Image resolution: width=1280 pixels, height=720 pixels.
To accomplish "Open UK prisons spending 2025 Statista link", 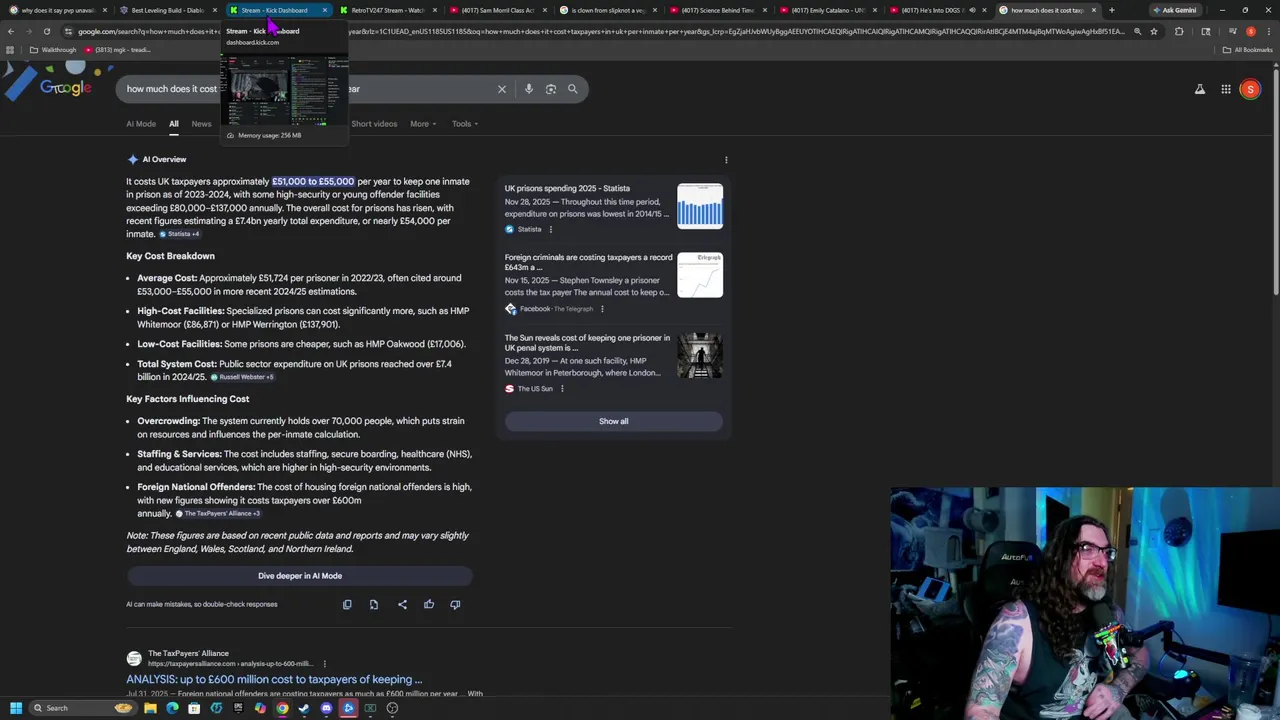I will coord(567,188).
